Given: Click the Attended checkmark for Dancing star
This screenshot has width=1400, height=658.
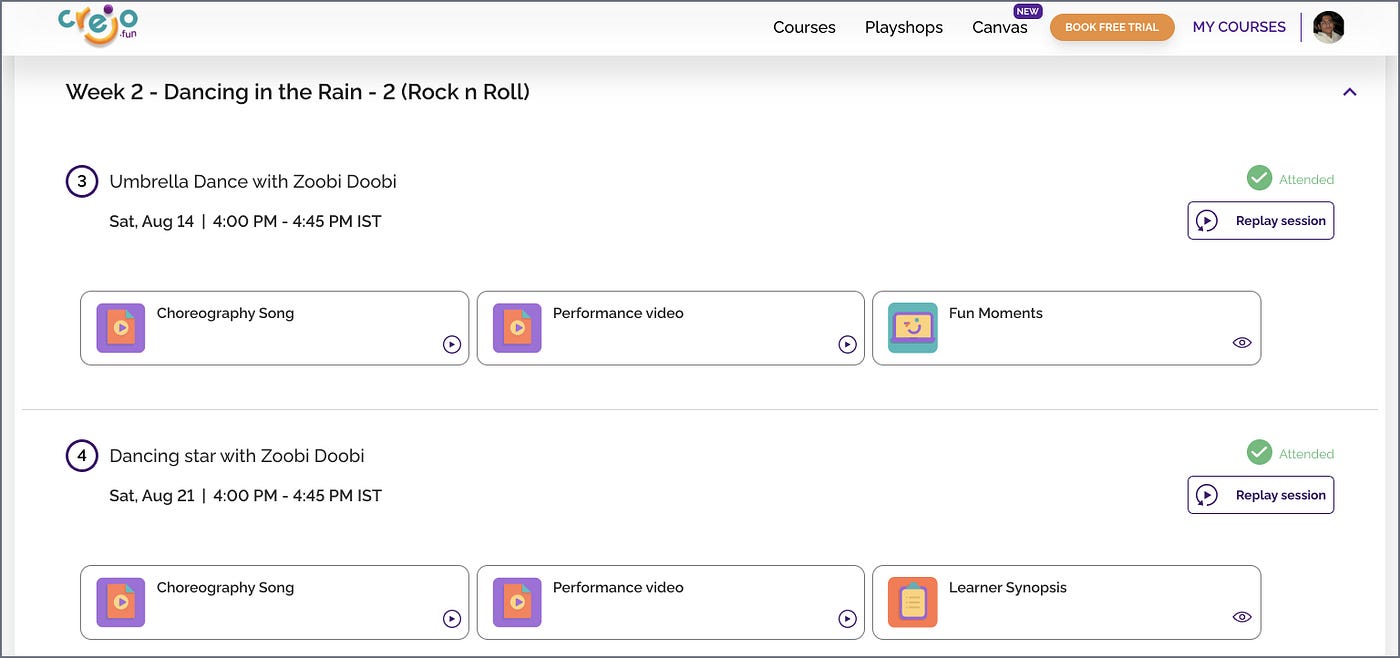Looking at the screenshot, I should [1259, 452].
